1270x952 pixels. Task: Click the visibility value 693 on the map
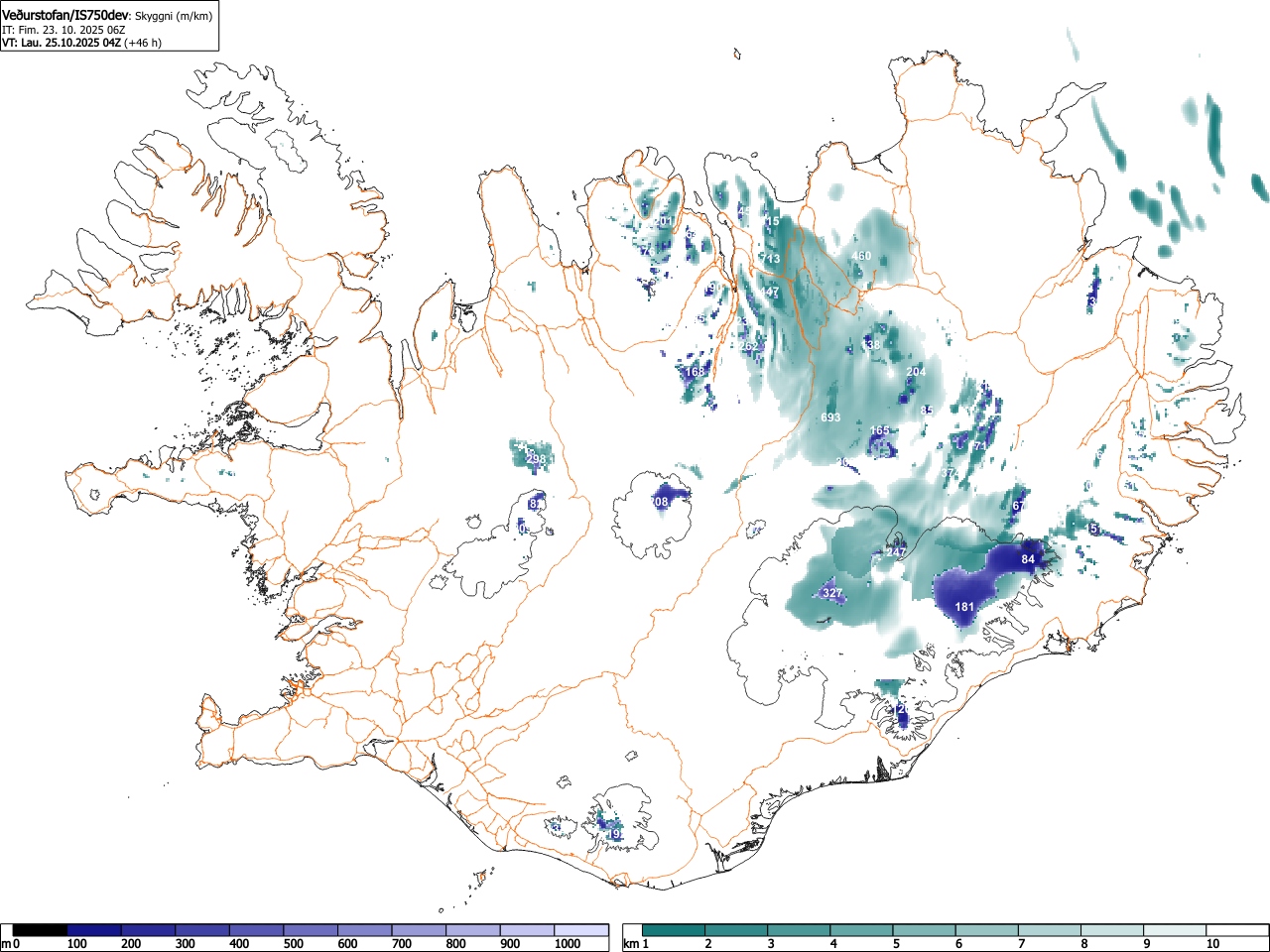[830, 417]
